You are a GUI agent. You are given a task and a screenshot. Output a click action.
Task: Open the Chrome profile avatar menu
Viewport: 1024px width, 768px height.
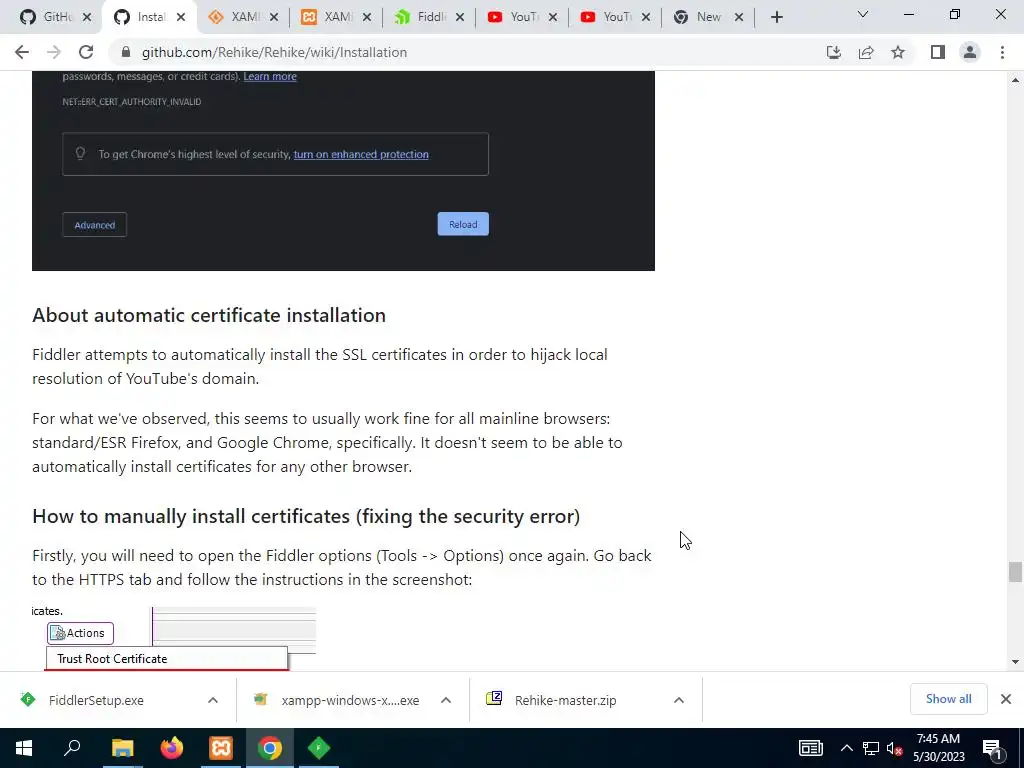(970, 52)
